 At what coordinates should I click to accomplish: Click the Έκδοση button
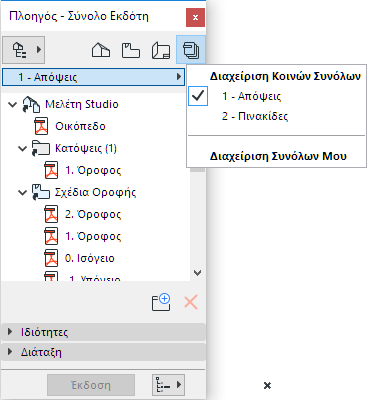(91, 385)
